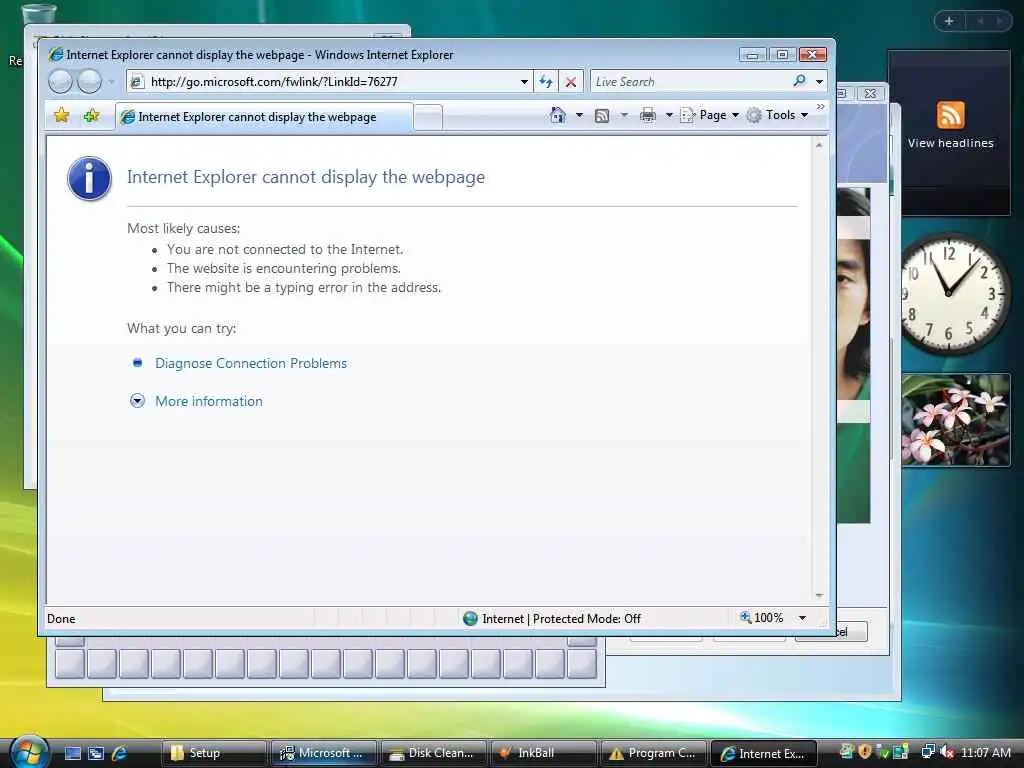Click the page scrollbar up arrow
The width and height of the screenshot is (1024, 768).
(819, 145)
